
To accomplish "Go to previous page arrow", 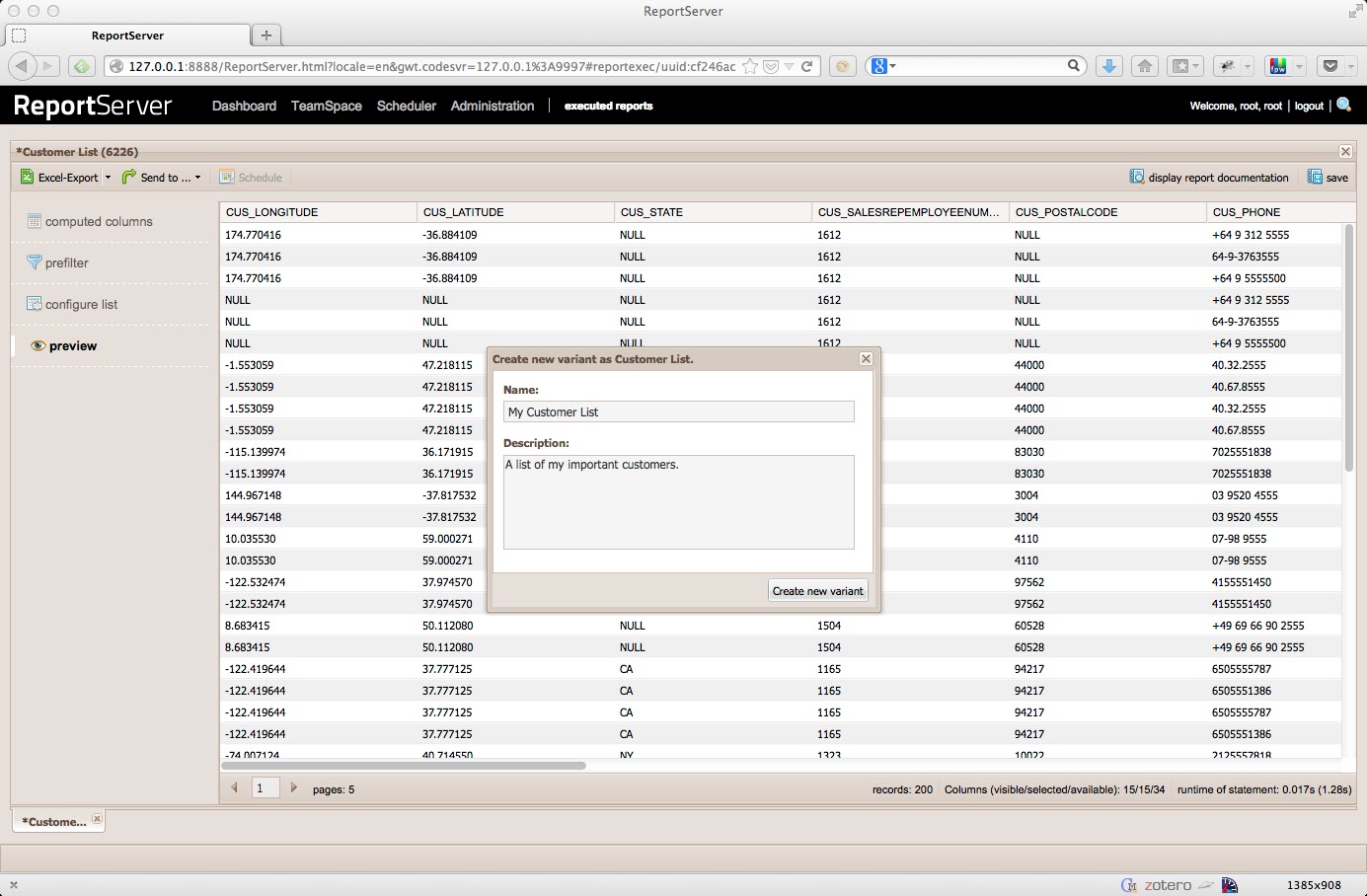I will 235,788.
